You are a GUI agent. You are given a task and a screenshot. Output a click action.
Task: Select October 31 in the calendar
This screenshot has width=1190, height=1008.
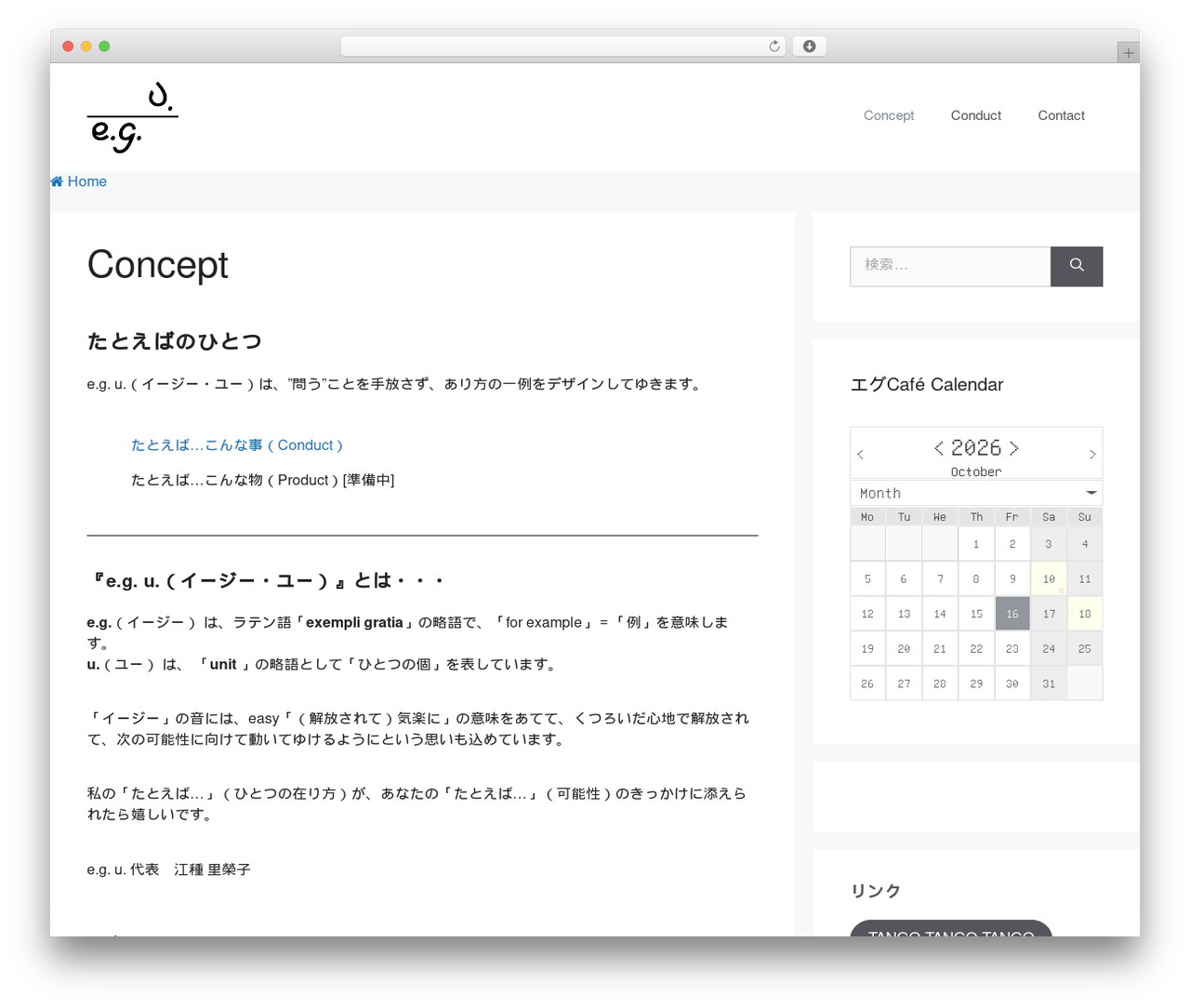point(1049,683)
